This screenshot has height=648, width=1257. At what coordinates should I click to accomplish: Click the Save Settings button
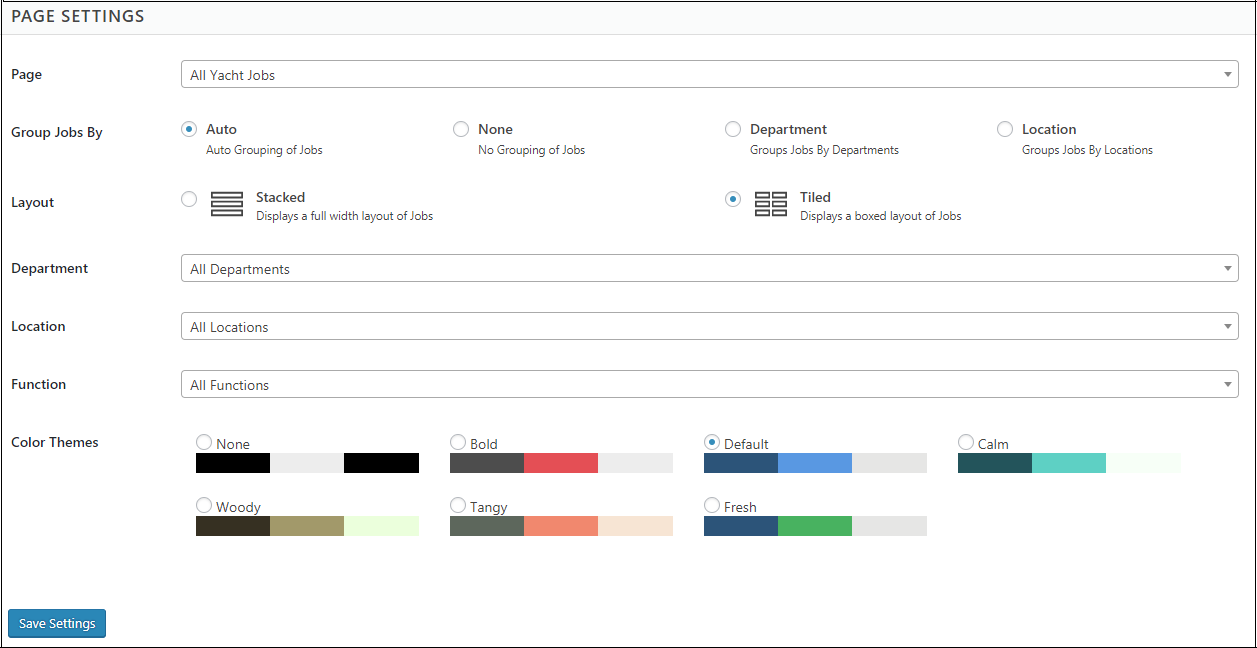click(x=57, y=623)
